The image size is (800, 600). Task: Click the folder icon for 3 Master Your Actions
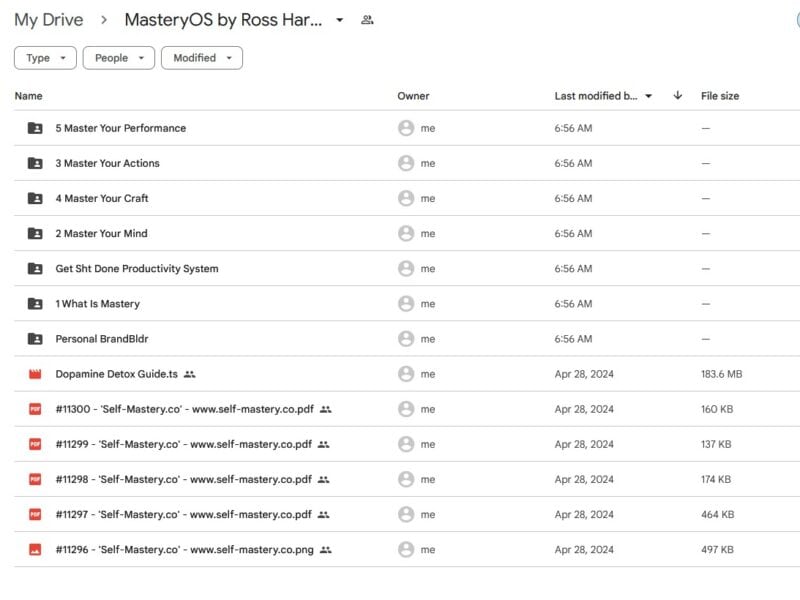point(35,163)
